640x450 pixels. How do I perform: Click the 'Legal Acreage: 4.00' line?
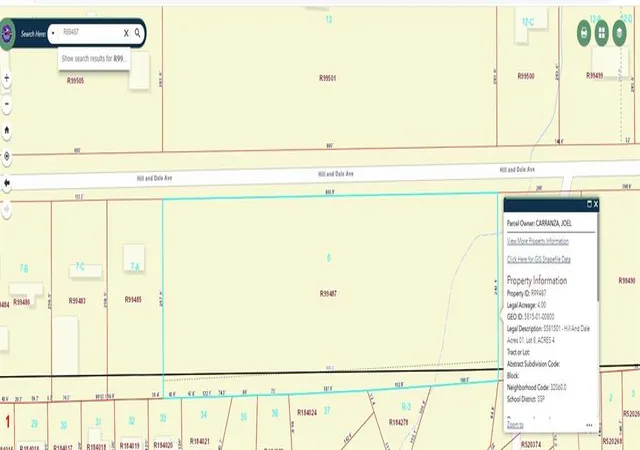tap(527, 305)
